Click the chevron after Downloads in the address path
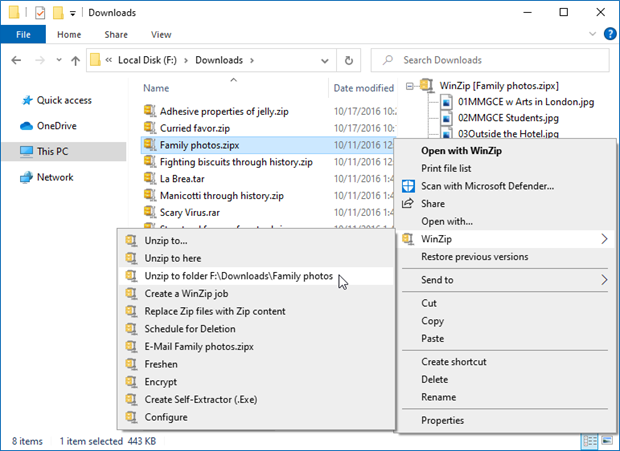Screen dimensions: 620x451 pos(252,60)
